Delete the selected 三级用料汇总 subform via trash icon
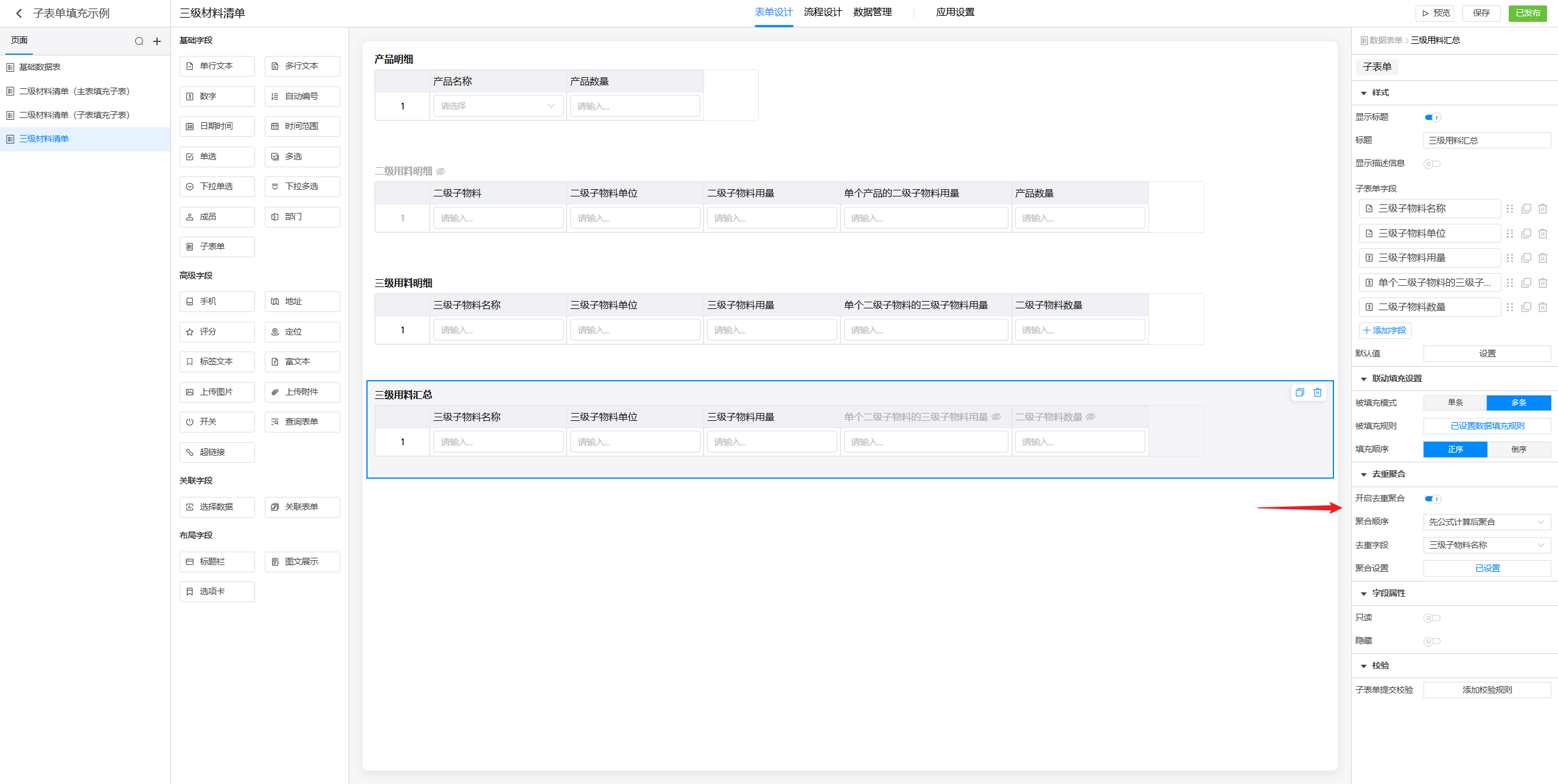The height and width of the screenshot is (784, 1558). pyautogui.click(x=1318, y=392)
